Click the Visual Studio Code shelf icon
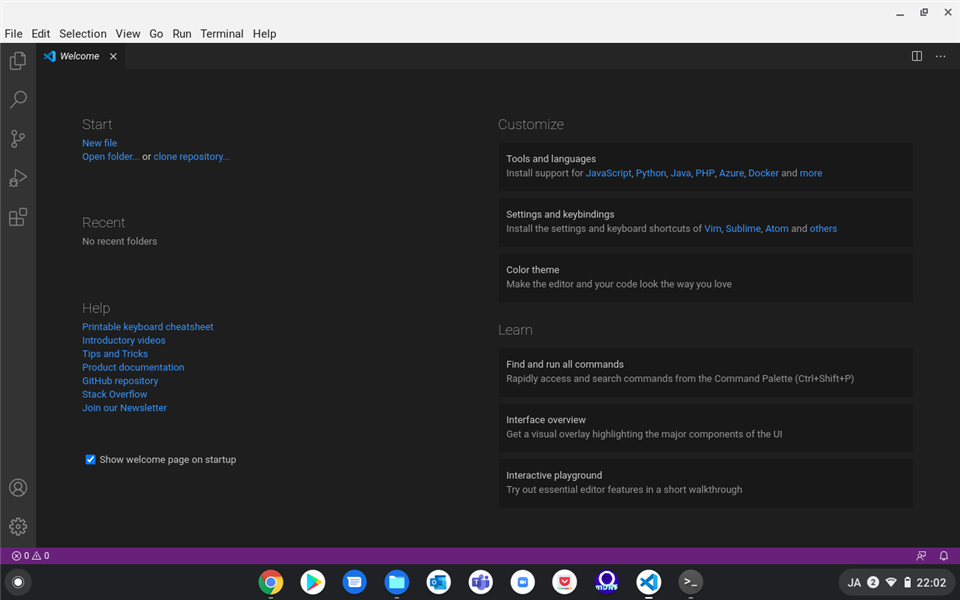Screen dimensions: 960x600 click(648, 582)
